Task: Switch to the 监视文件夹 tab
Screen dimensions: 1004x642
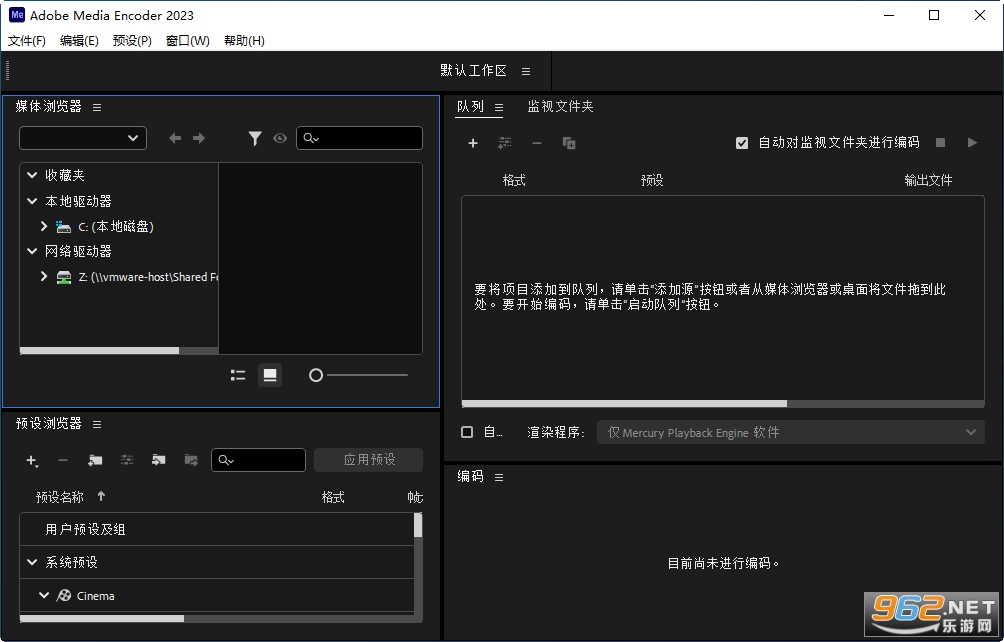Action: 560,106
